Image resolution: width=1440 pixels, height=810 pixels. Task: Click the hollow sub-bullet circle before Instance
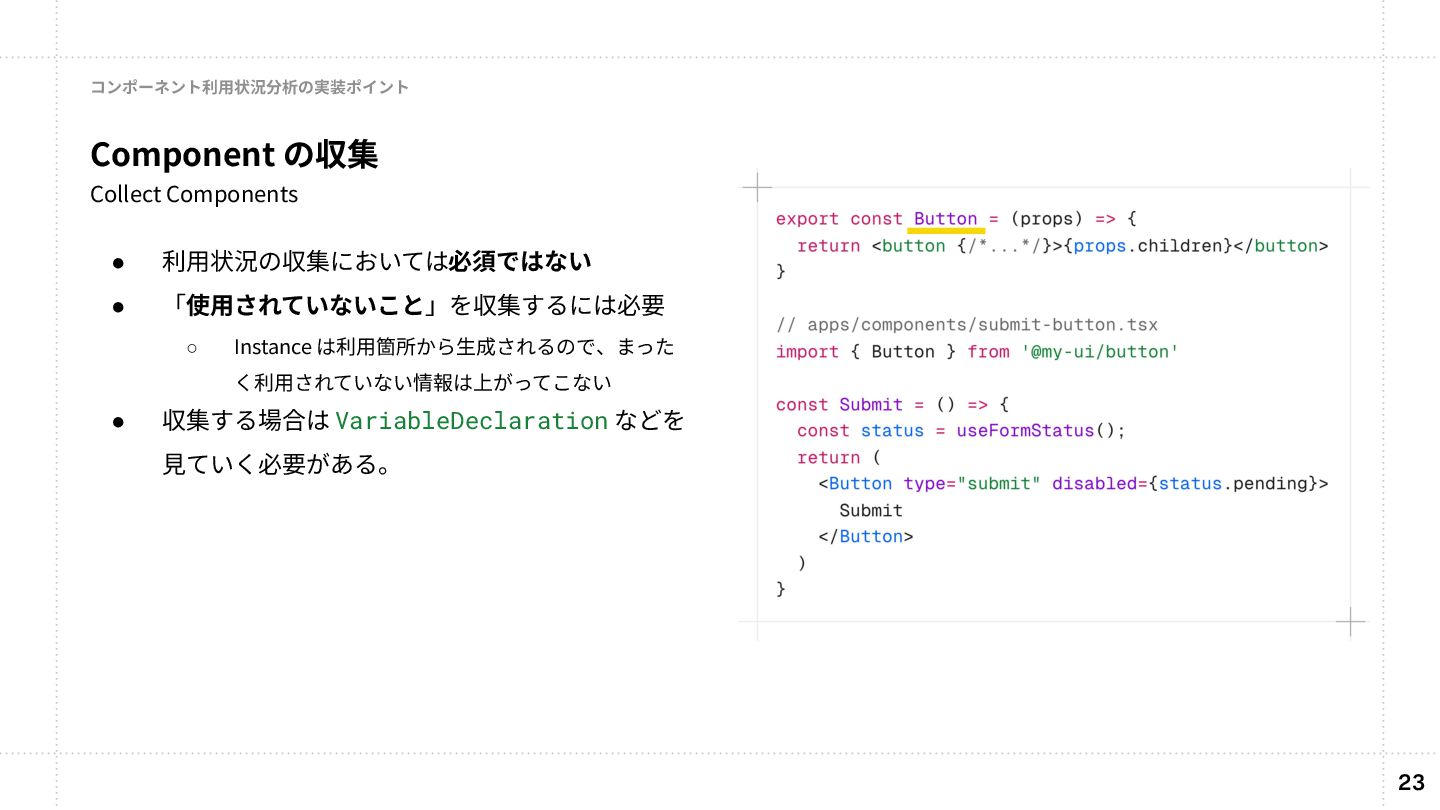[192, 347]
